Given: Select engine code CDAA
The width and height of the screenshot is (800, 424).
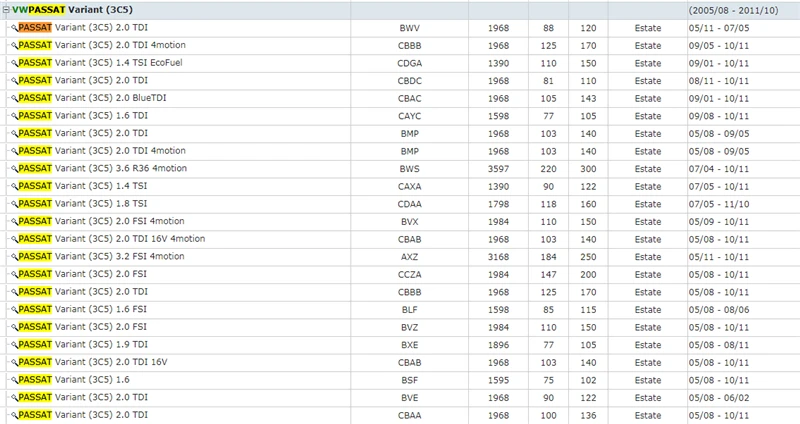Looking at the screenshot, I should pos(410,204).
